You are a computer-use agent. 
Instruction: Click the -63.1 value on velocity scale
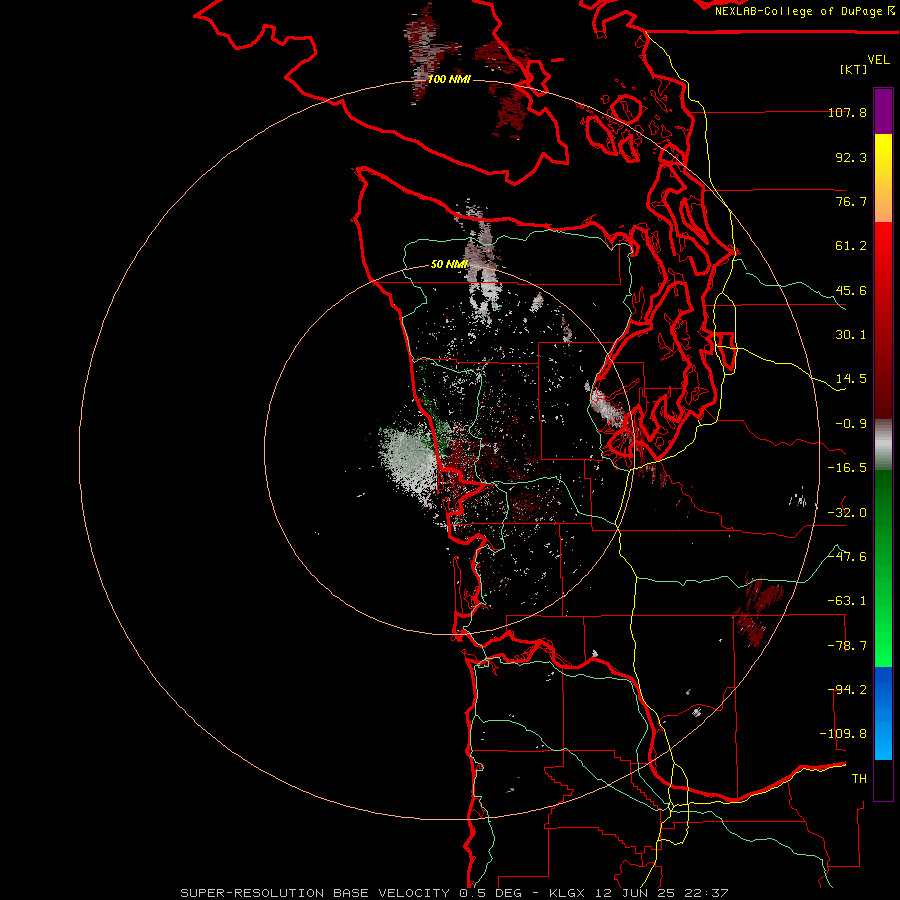pyautogui.click(x=847, y=601)
